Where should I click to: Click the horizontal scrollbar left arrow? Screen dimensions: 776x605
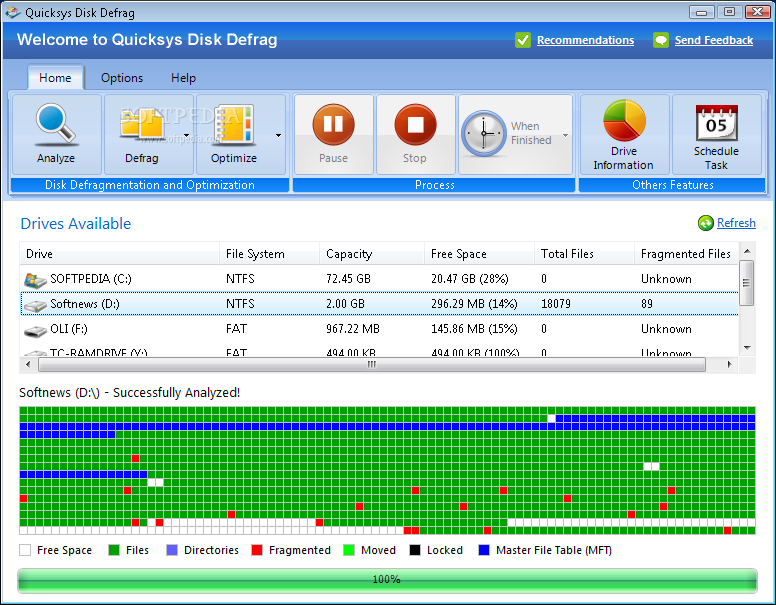28,364
